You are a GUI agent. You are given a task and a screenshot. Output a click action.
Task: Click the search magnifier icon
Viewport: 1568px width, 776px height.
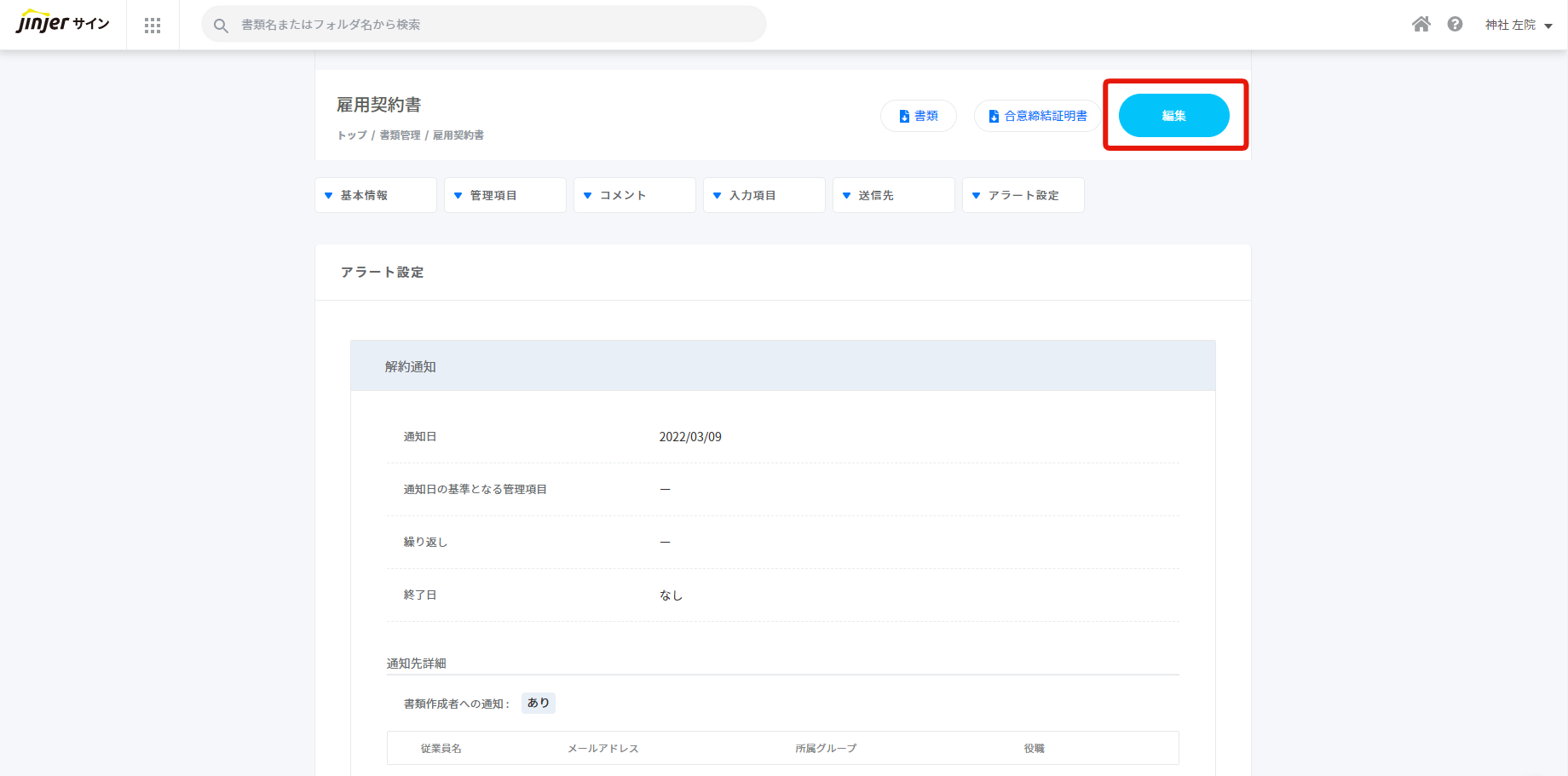click(x=221, y=26)
